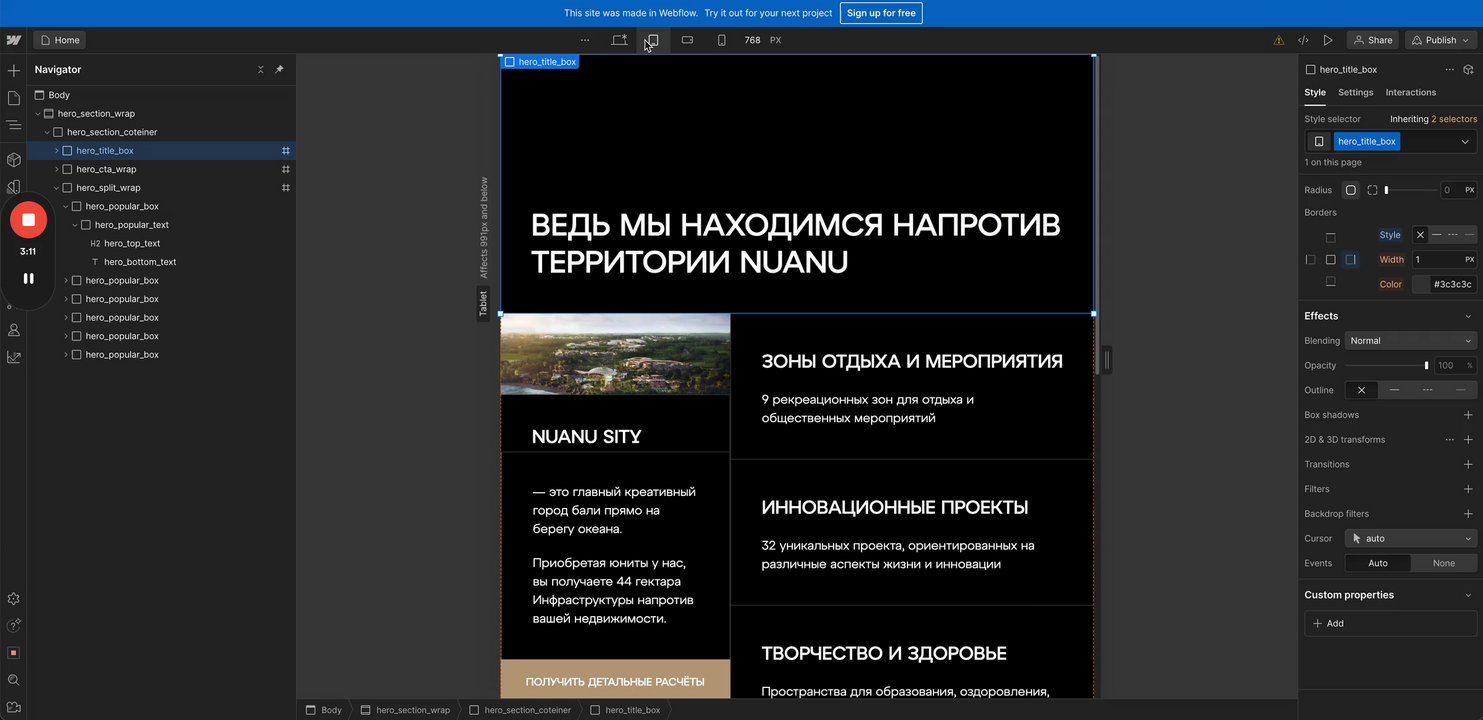The width and height of the screenshot is (1483, 720).
Task: Open the Settings gear in left sidebar
Action: tap(14, 599)
